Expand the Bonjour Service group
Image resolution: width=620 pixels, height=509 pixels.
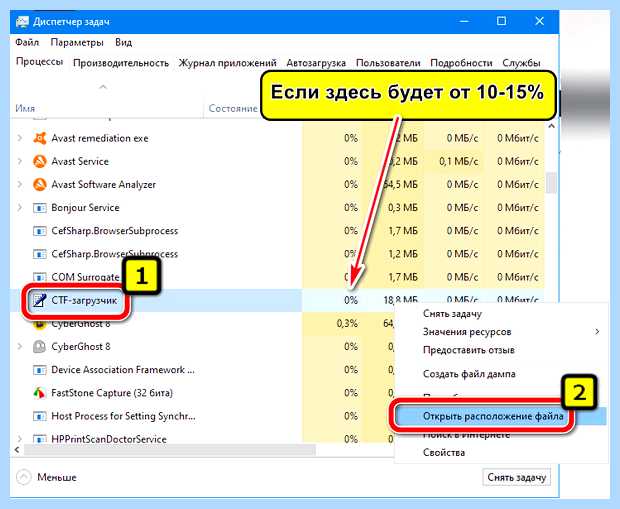point(19,207)
